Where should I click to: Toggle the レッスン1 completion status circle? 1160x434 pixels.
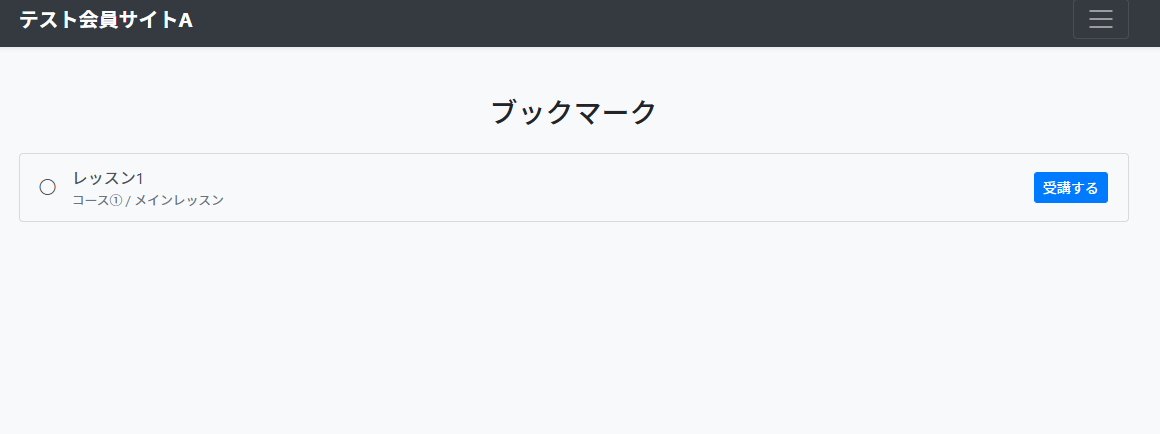coord(47,187)
